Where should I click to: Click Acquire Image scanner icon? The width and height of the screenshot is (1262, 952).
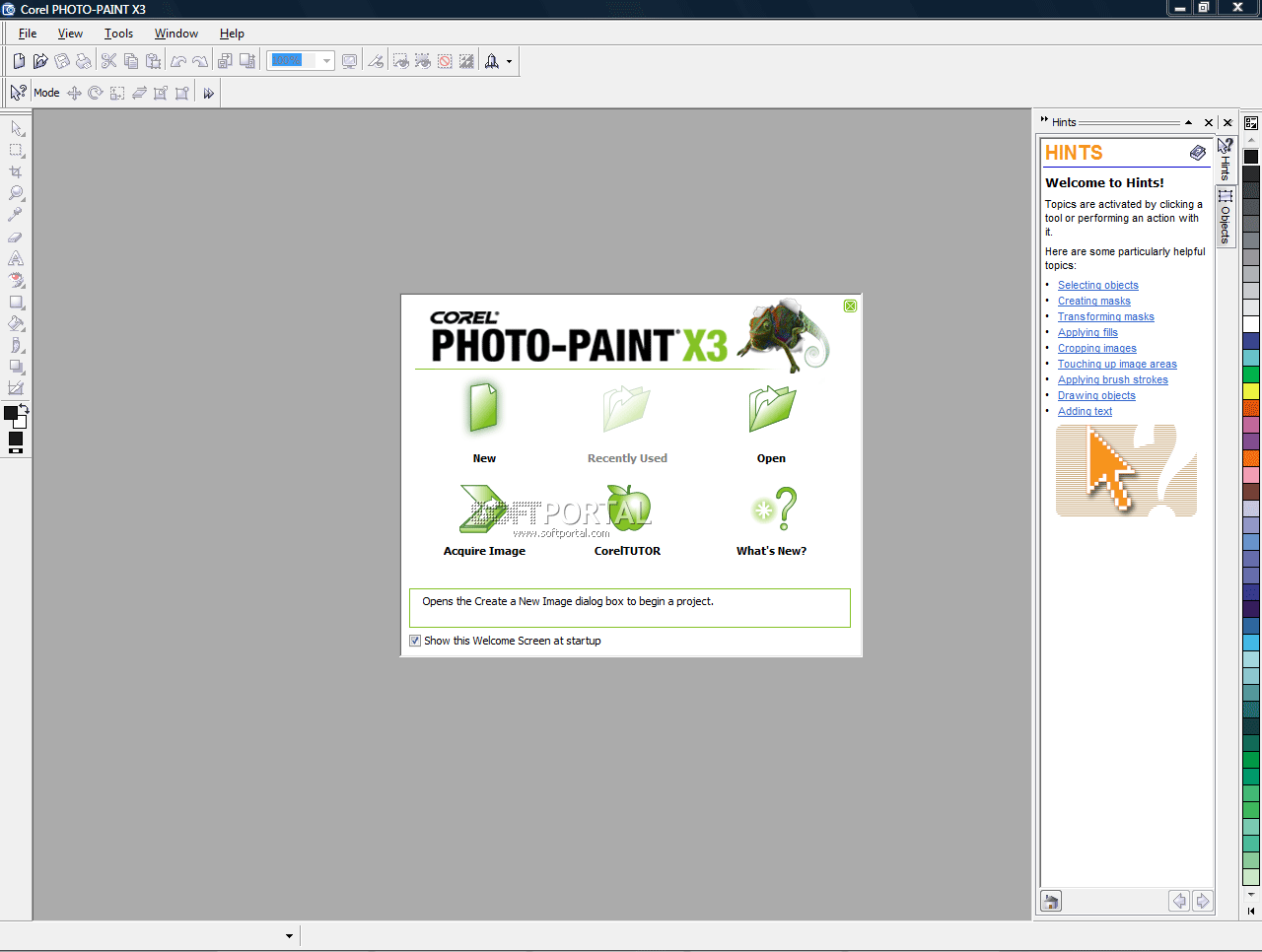click(x=484, y=510)
